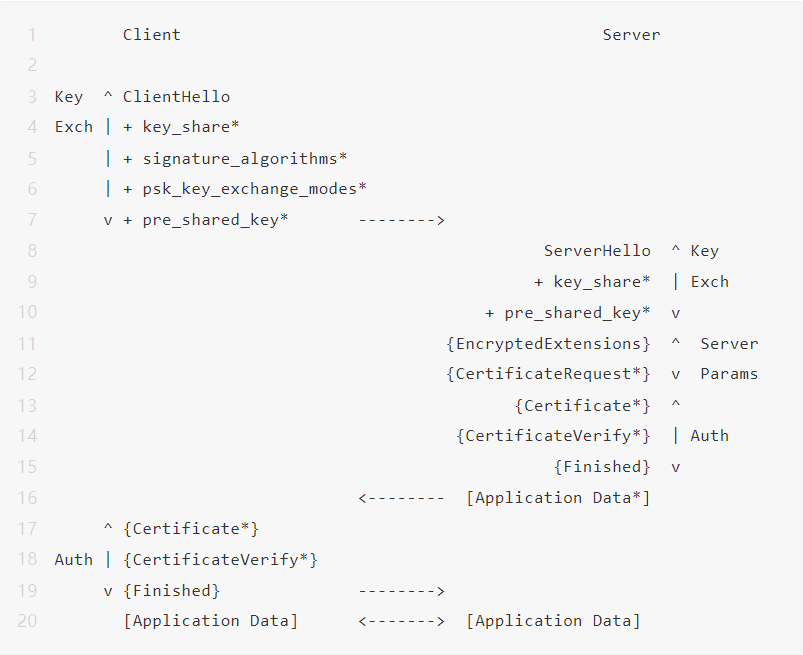Click line number 1 in gutter
This screenshot has height=655, width=803.
click(x=32, y=35)
